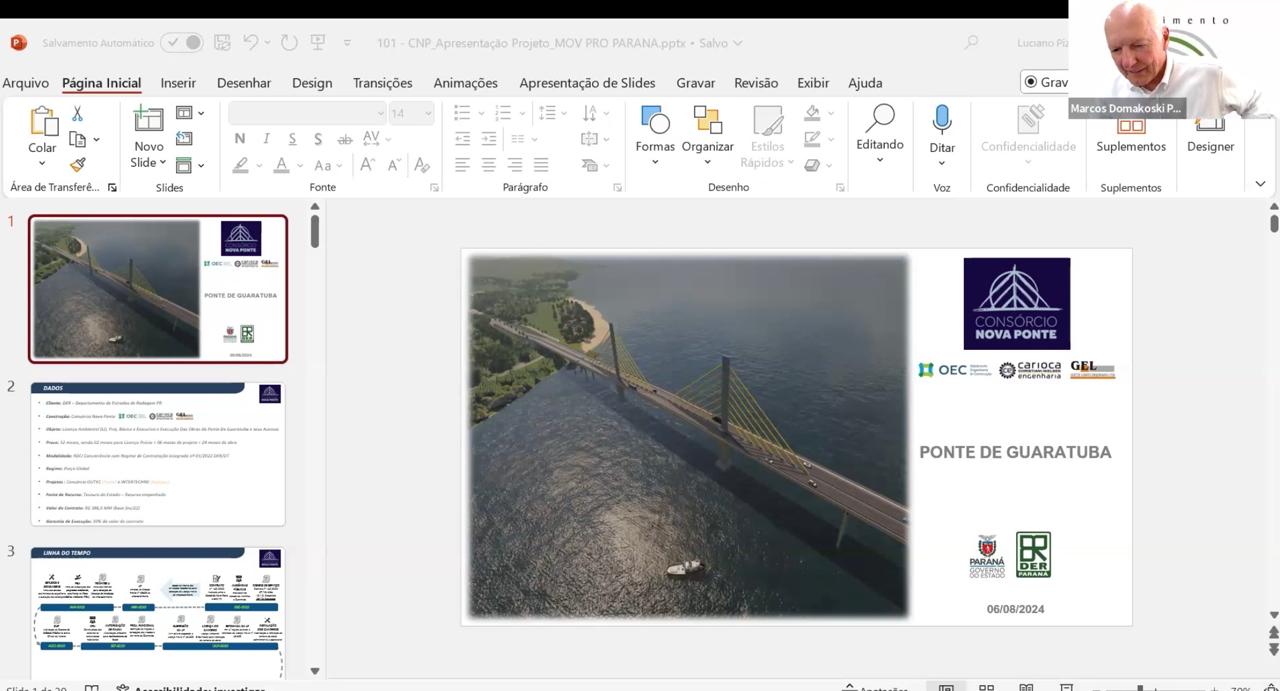Open the Designer pane

1210,145
